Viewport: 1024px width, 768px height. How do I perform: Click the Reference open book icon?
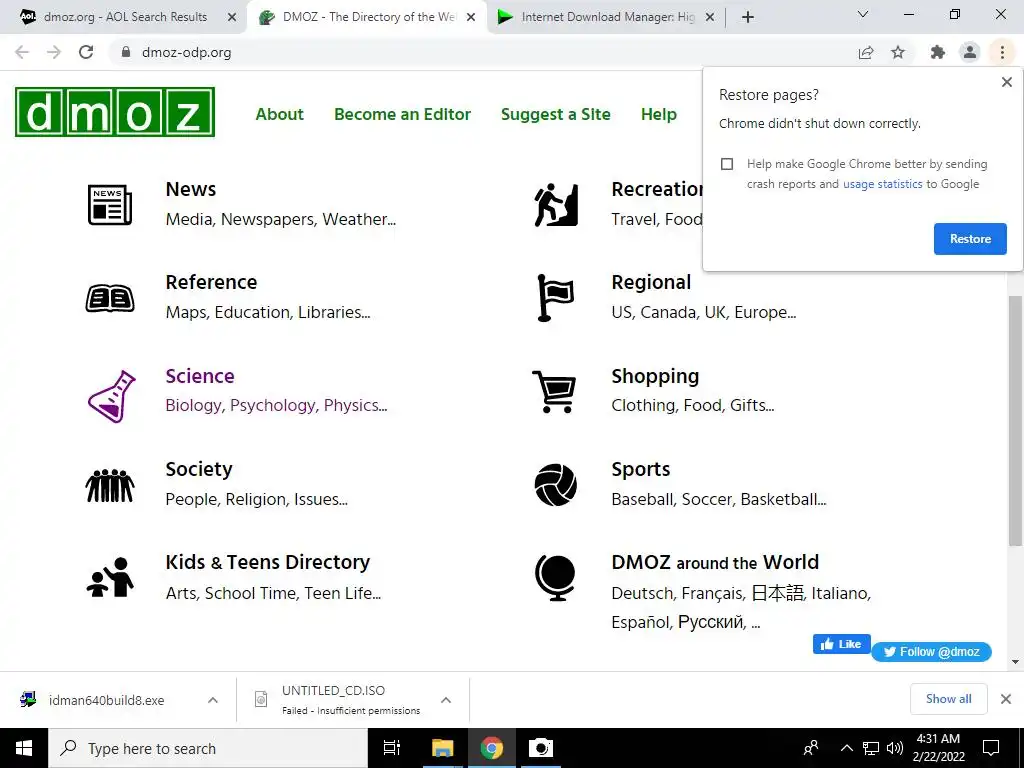110,298
